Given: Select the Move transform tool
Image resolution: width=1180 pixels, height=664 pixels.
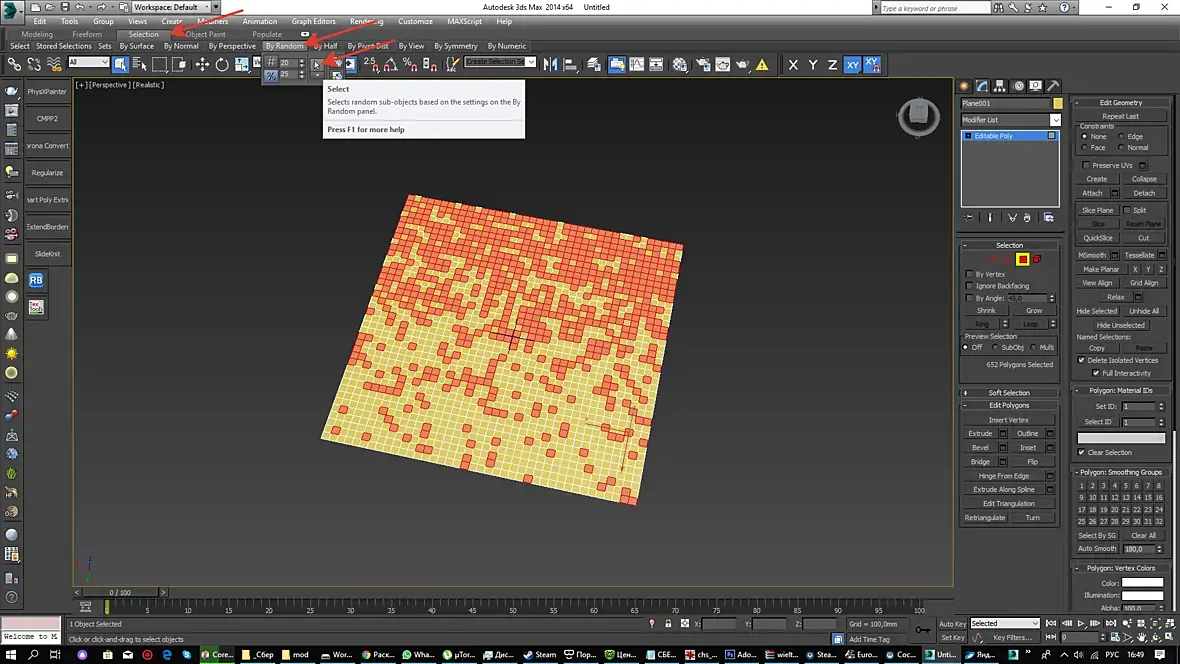Looking at the screenshot, I should tap(202, 64).
